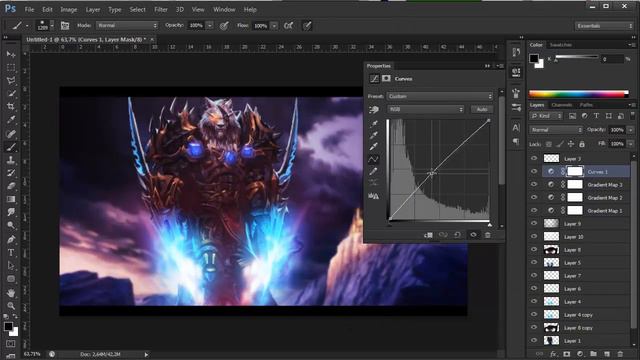
Task: Open the Filter menu
Action: pyautogui.click(x=161, y=9)
